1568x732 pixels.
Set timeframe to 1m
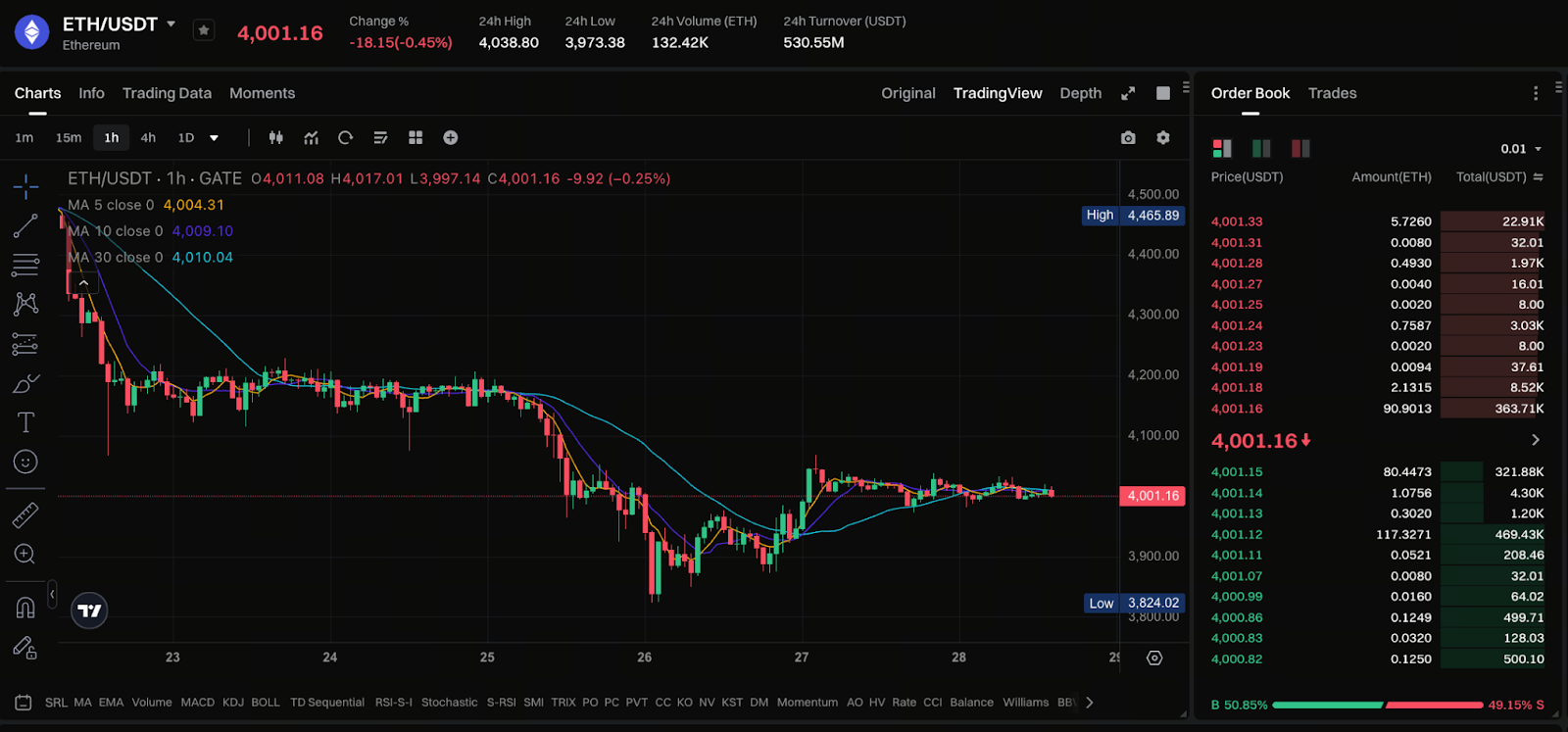[x=24, y=138]
